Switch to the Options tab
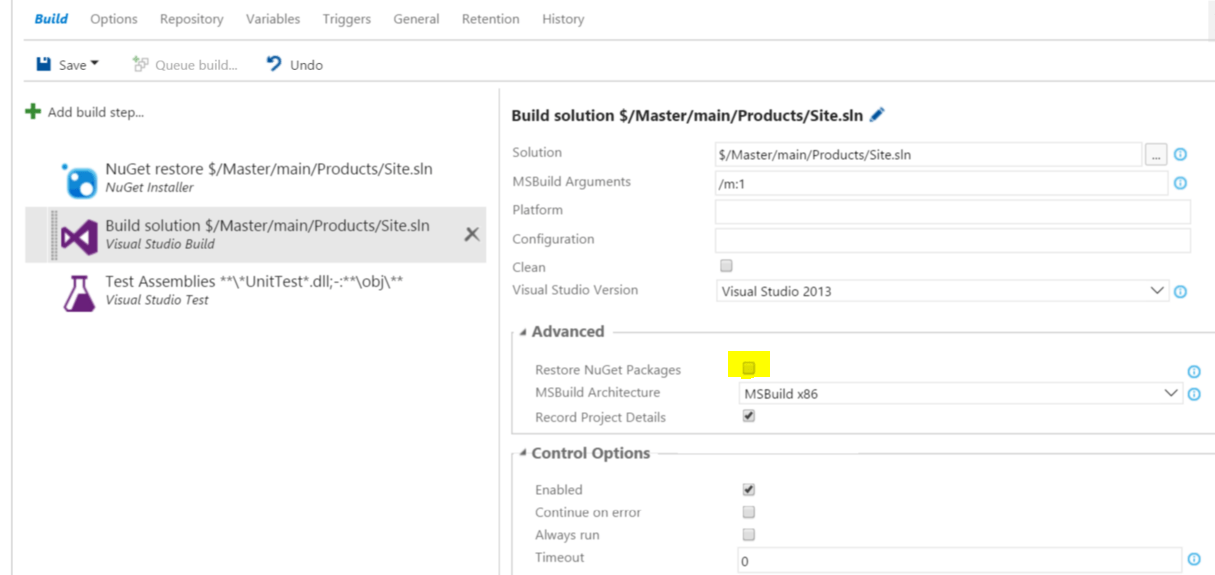1215x575 pixels. coord(114,19)
